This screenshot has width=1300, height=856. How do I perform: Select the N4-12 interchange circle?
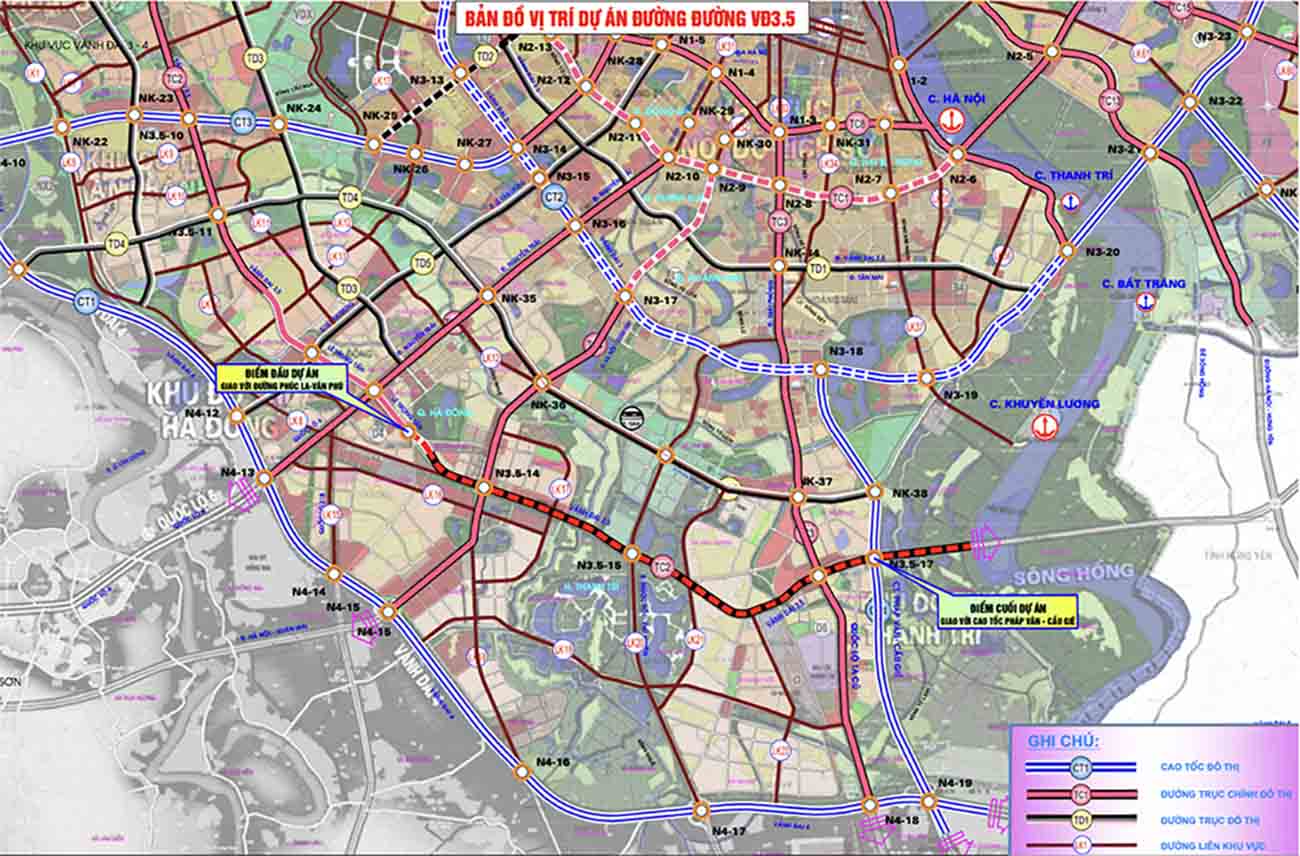235,417
